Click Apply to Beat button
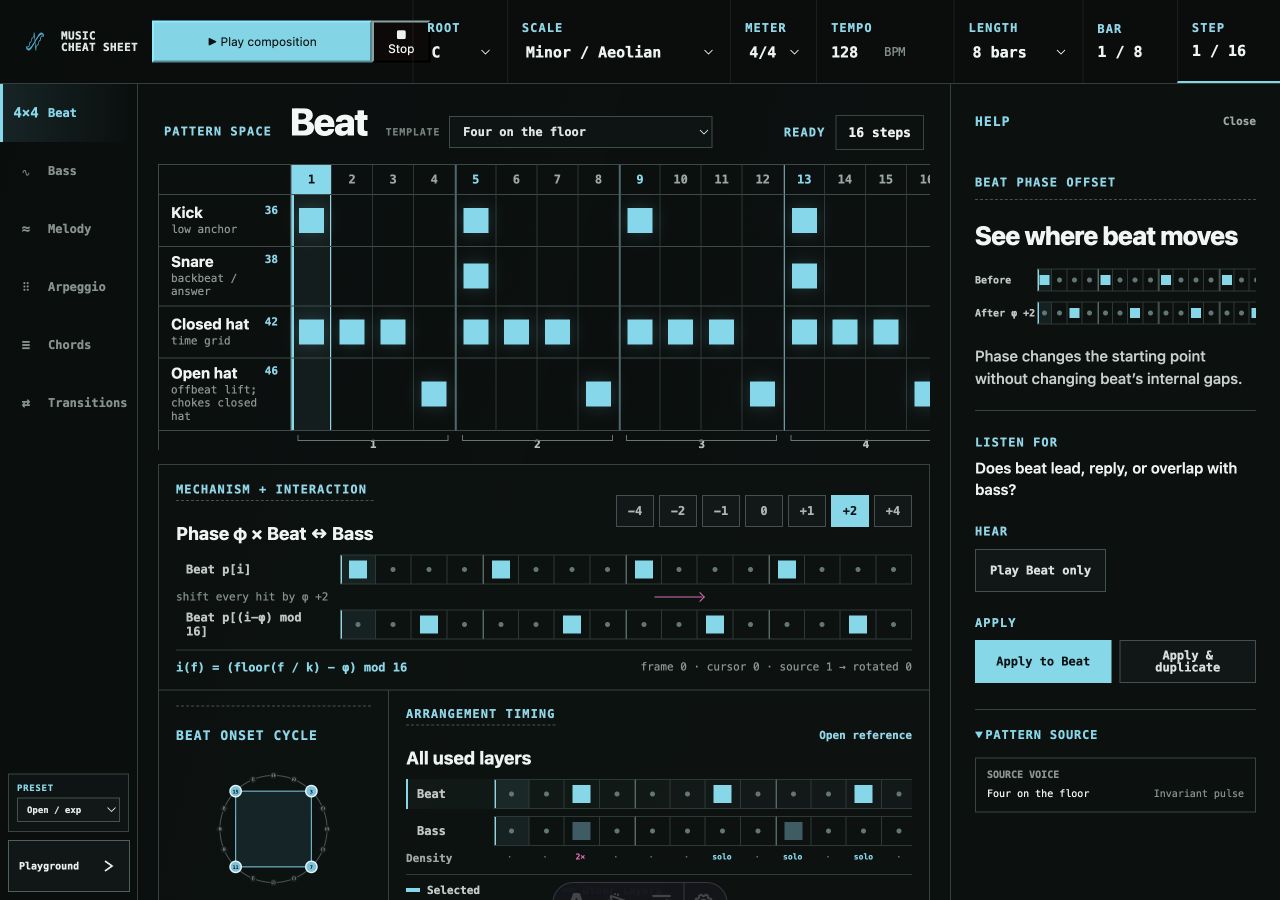 click(x=1043, y=662)
